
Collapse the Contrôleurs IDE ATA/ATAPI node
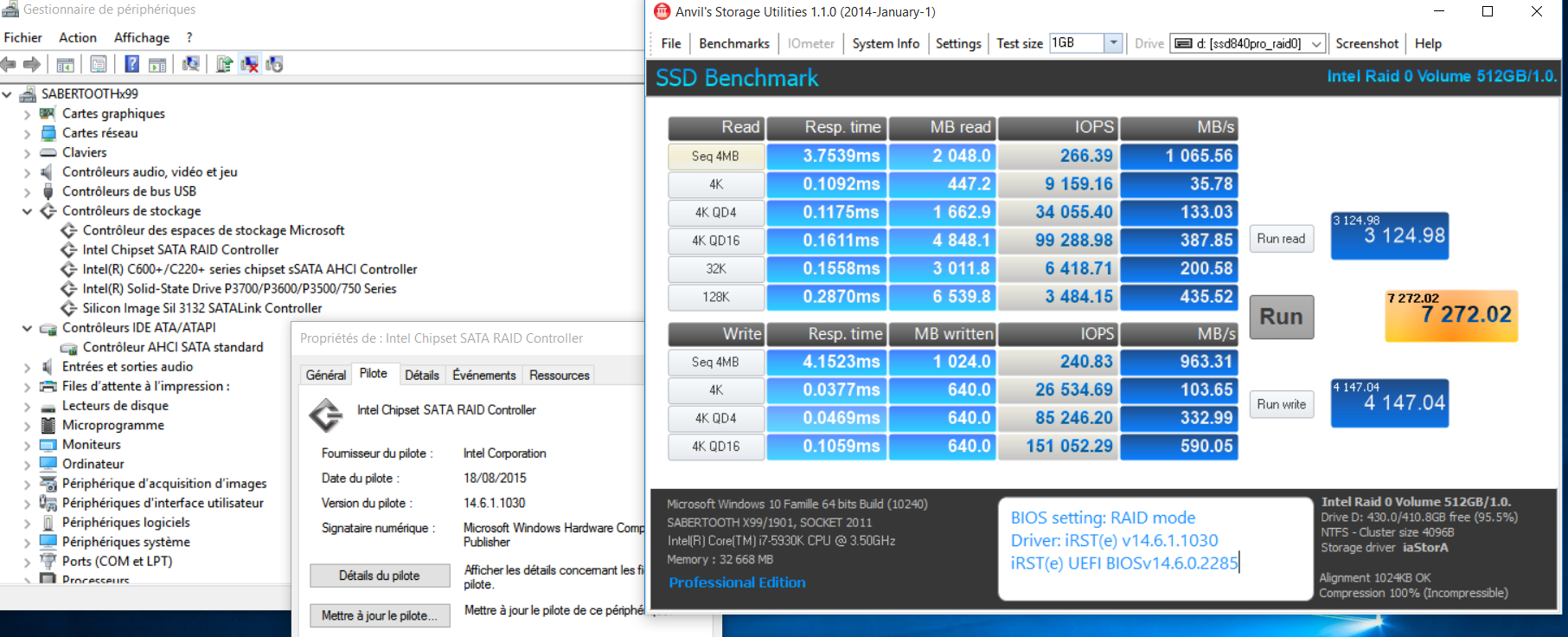coord(27,327)
